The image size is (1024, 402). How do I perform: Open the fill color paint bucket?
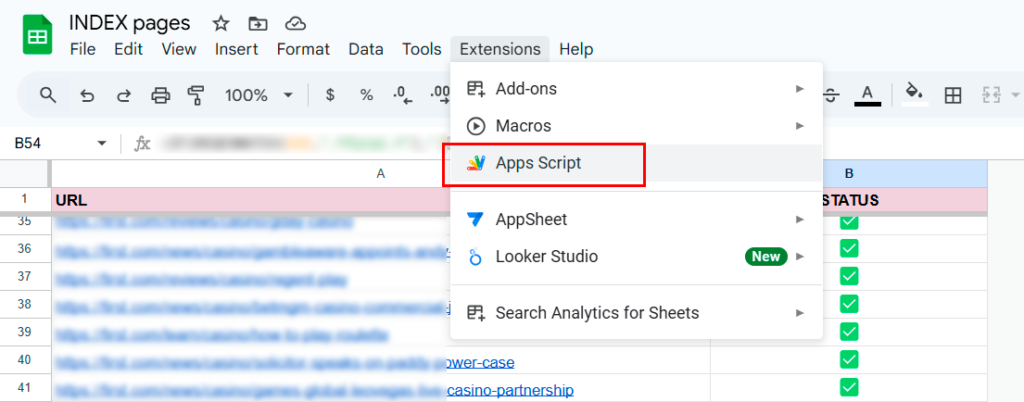(913, 94)
